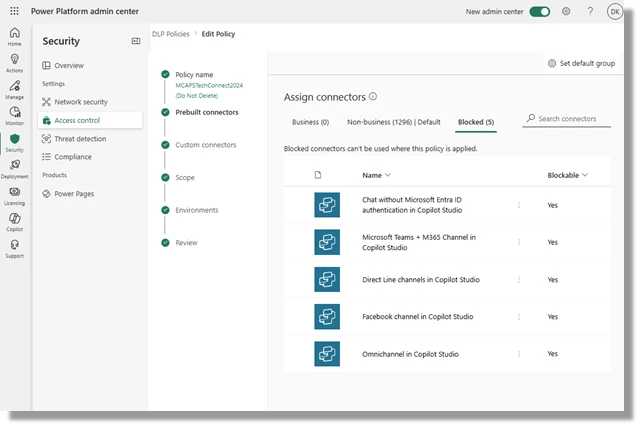639x426 pixels.
Task: Open Copilot in the left rail
Action: [14, 222]
